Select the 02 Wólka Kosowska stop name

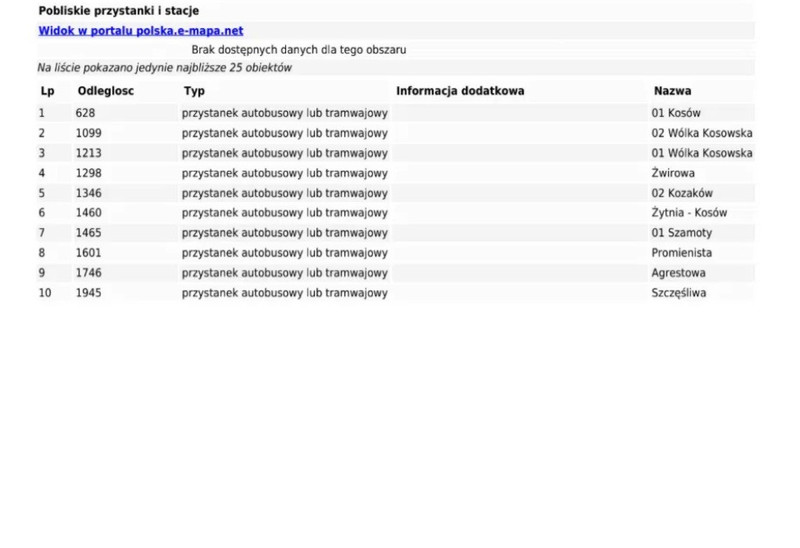point(701,133)
